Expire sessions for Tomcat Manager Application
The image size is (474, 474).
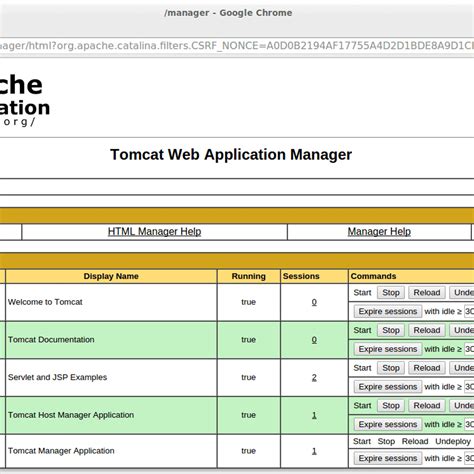(388, 458)
